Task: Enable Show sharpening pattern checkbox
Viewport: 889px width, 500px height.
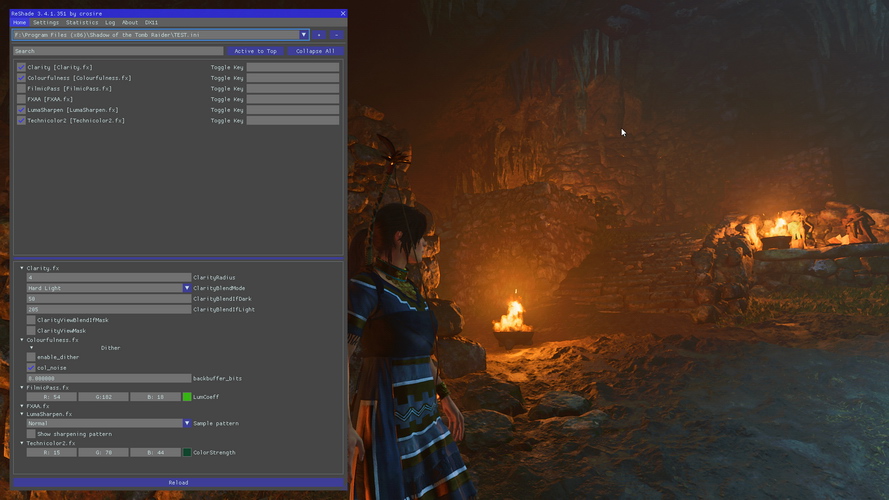Action: pos(31,434)
